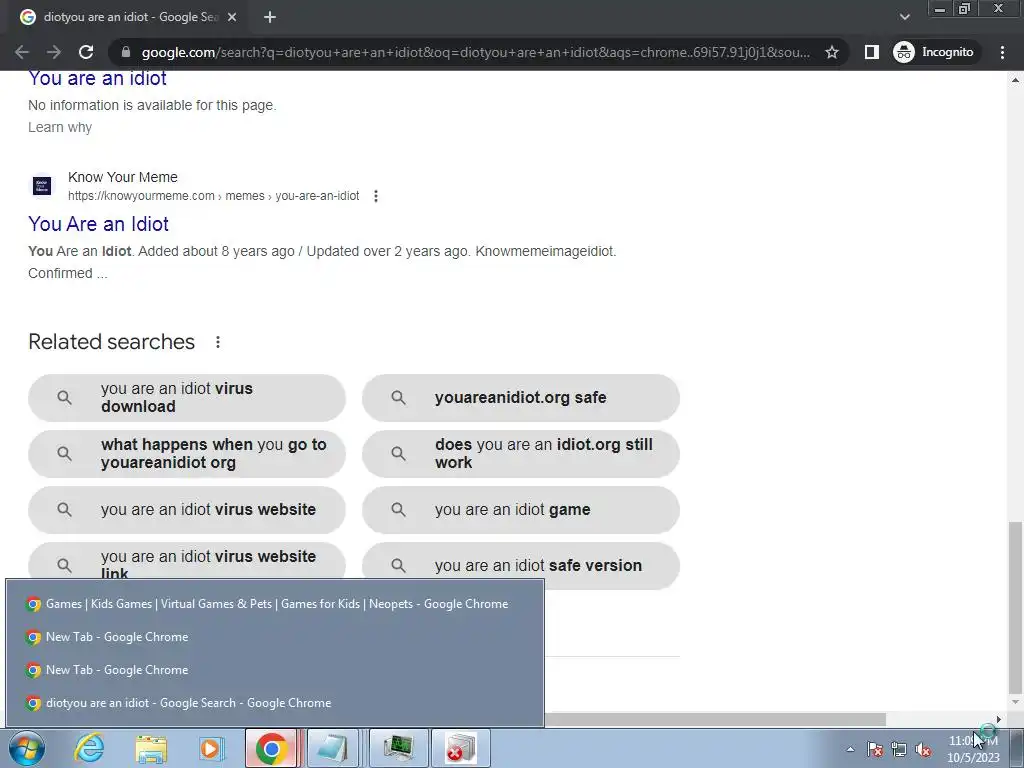Show hidden tray icons arrow
The width and height of the screenshot is (1024, 768).
(x=850, y=749)
